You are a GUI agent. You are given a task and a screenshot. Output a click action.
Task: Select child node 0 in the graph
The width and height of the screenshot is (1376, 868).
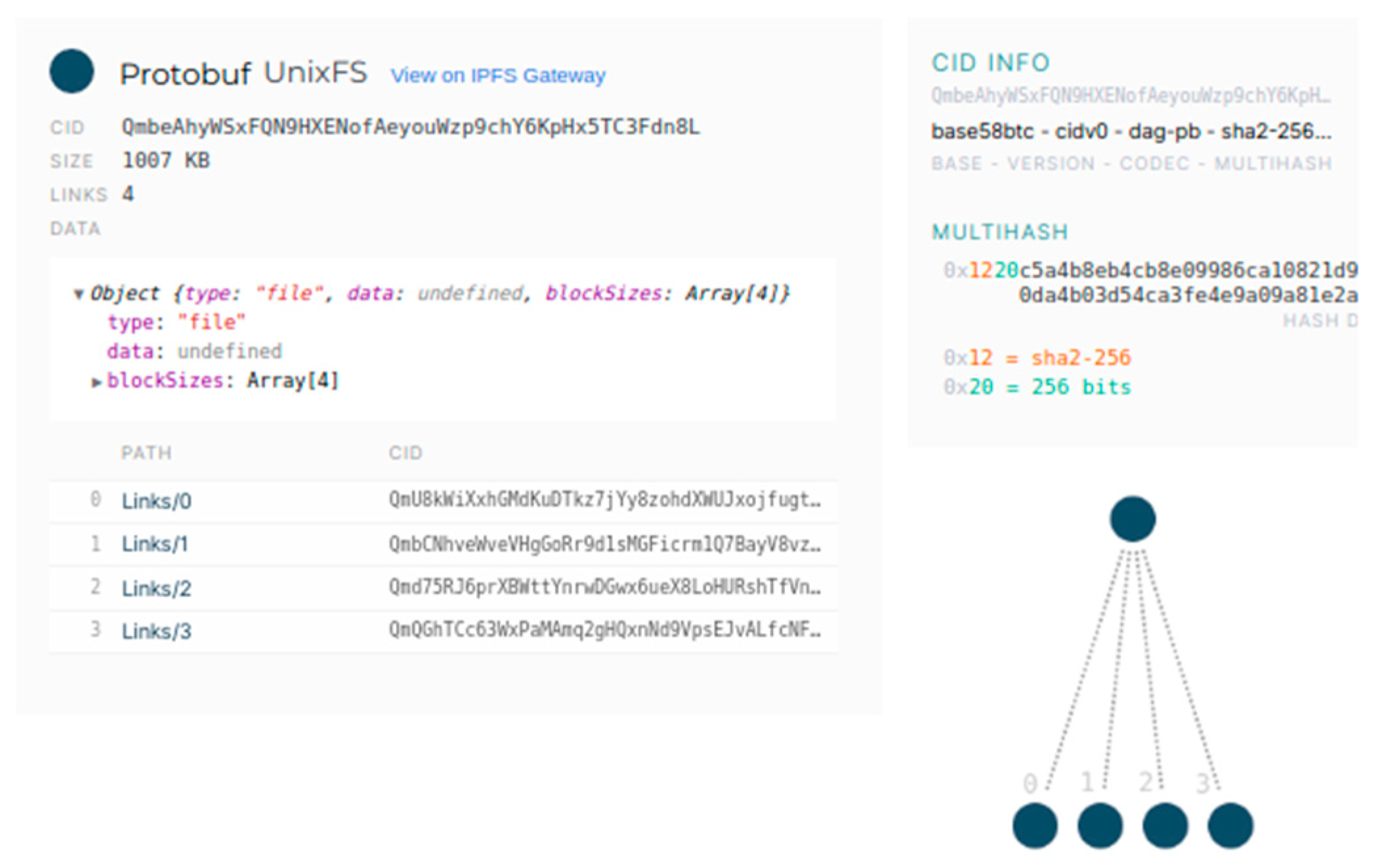[x=1035, y=825]
